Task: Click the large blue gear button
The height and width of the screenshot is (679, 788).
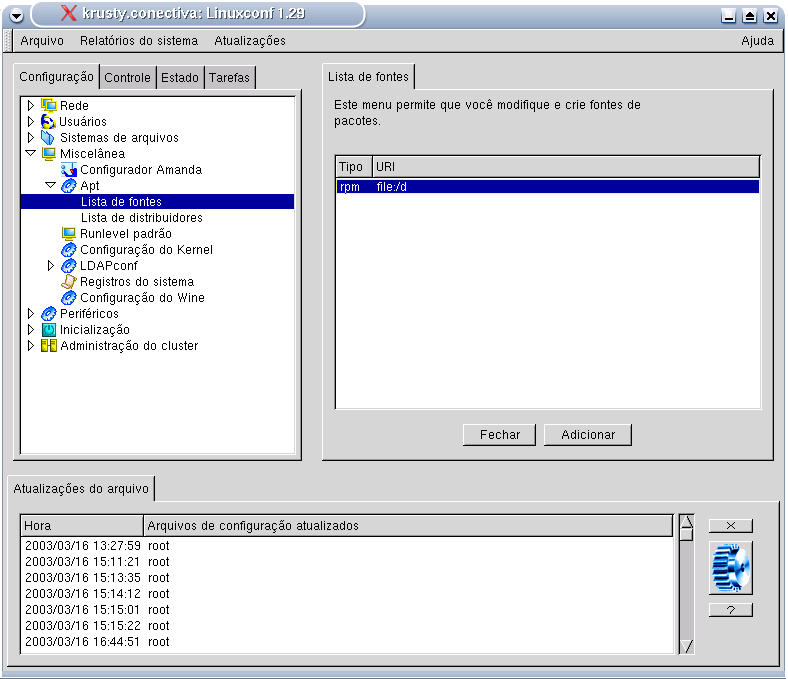Action: click(x=731, y=568)
